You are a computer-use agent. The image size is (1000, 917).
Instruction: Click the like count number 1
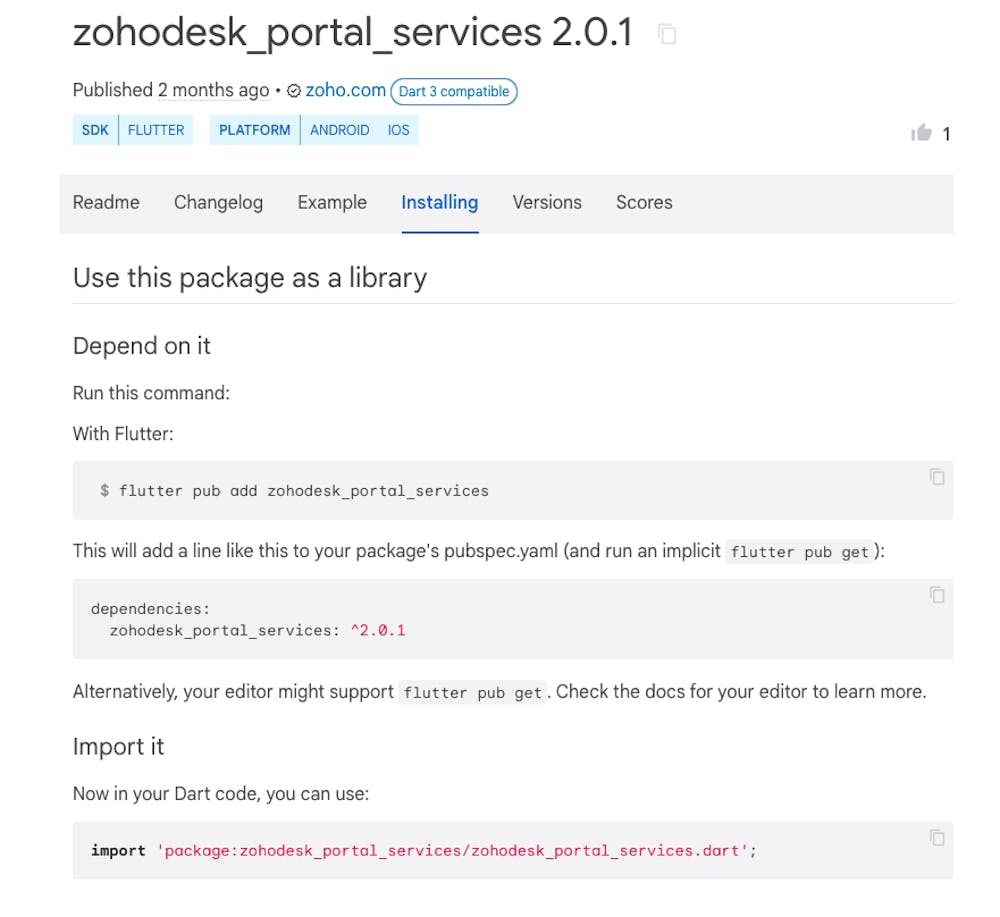pyautogui.click(x=946, y=134)
